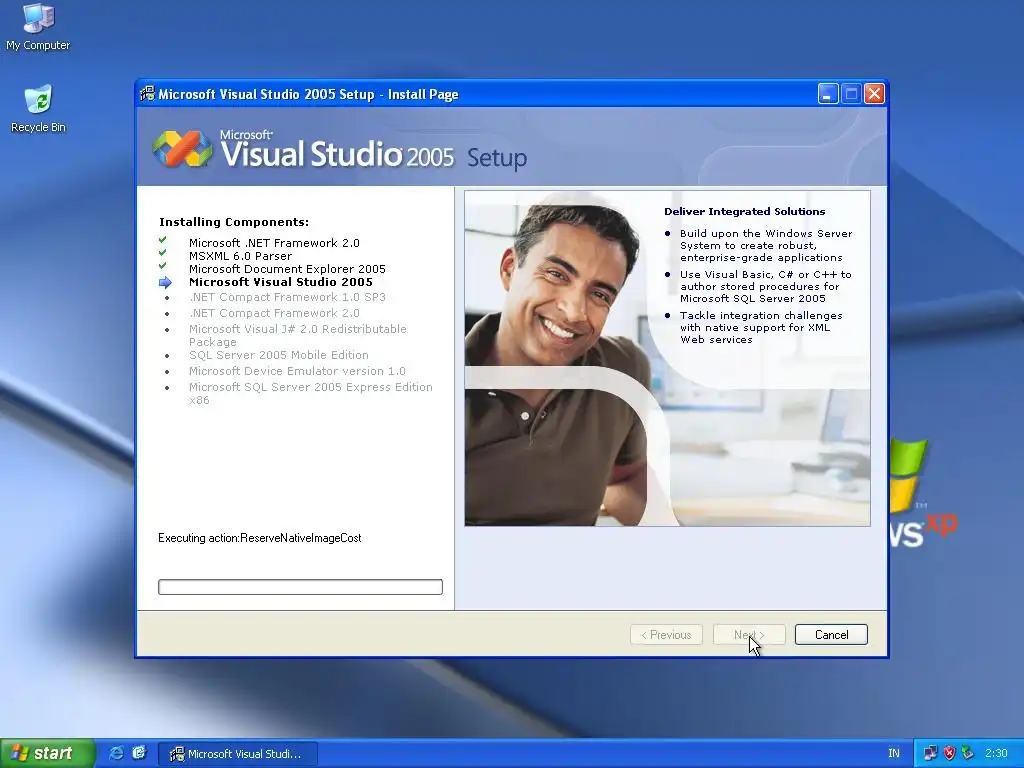Select Microsoft Visual J# 2.0 Redistributable Package
This screenshot has width=1024, height=768.
298,335
